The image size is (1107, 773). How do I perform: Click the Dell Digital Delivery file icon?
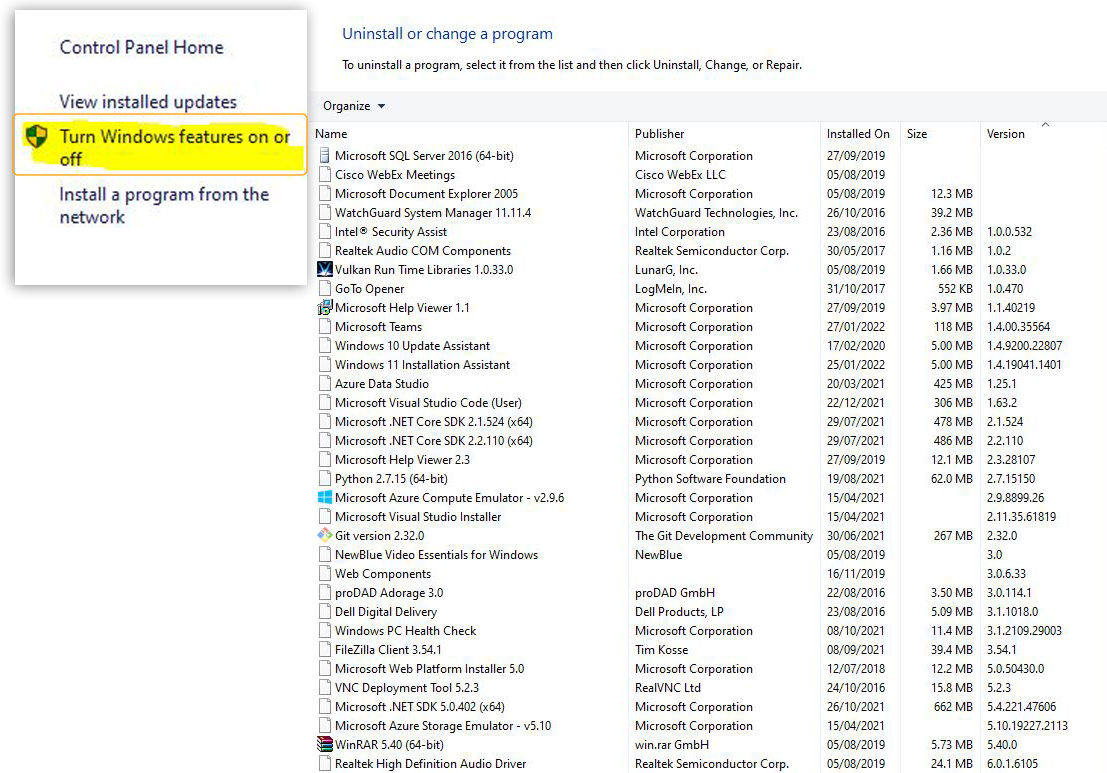click(x=324, y=611)
